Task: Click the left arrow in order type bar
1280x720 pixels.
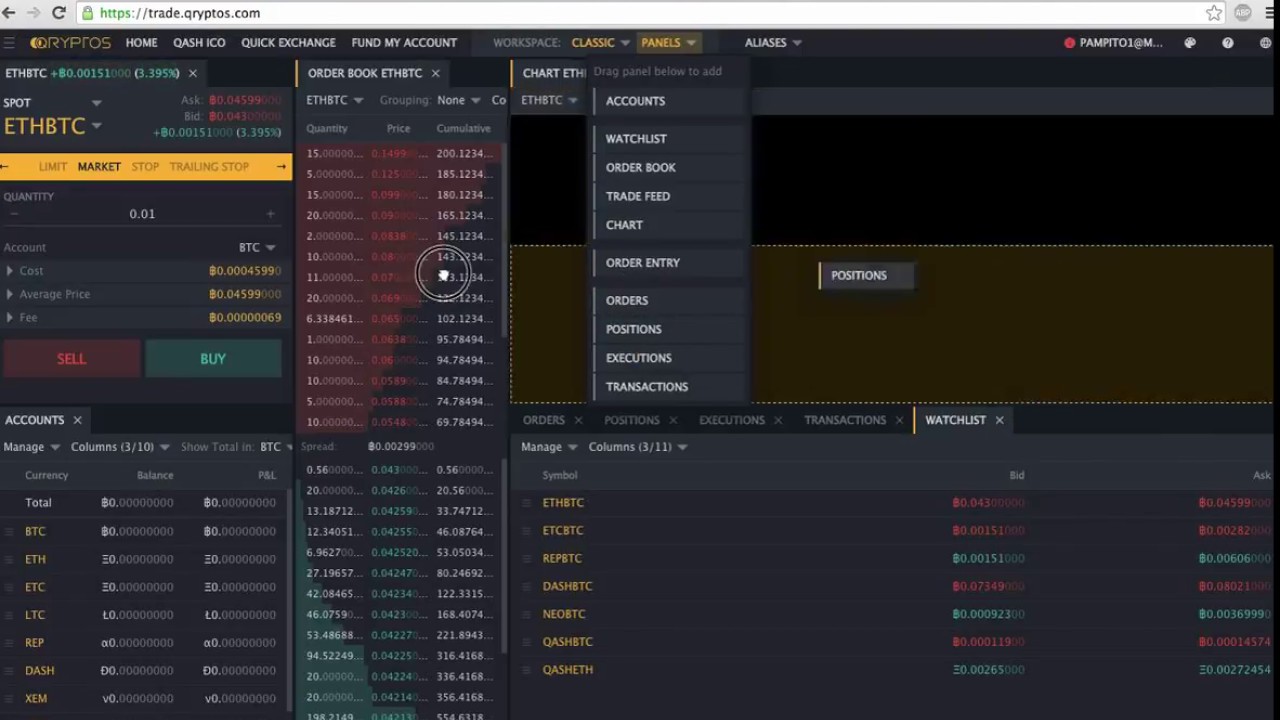Action: click(x=6, y=167)
